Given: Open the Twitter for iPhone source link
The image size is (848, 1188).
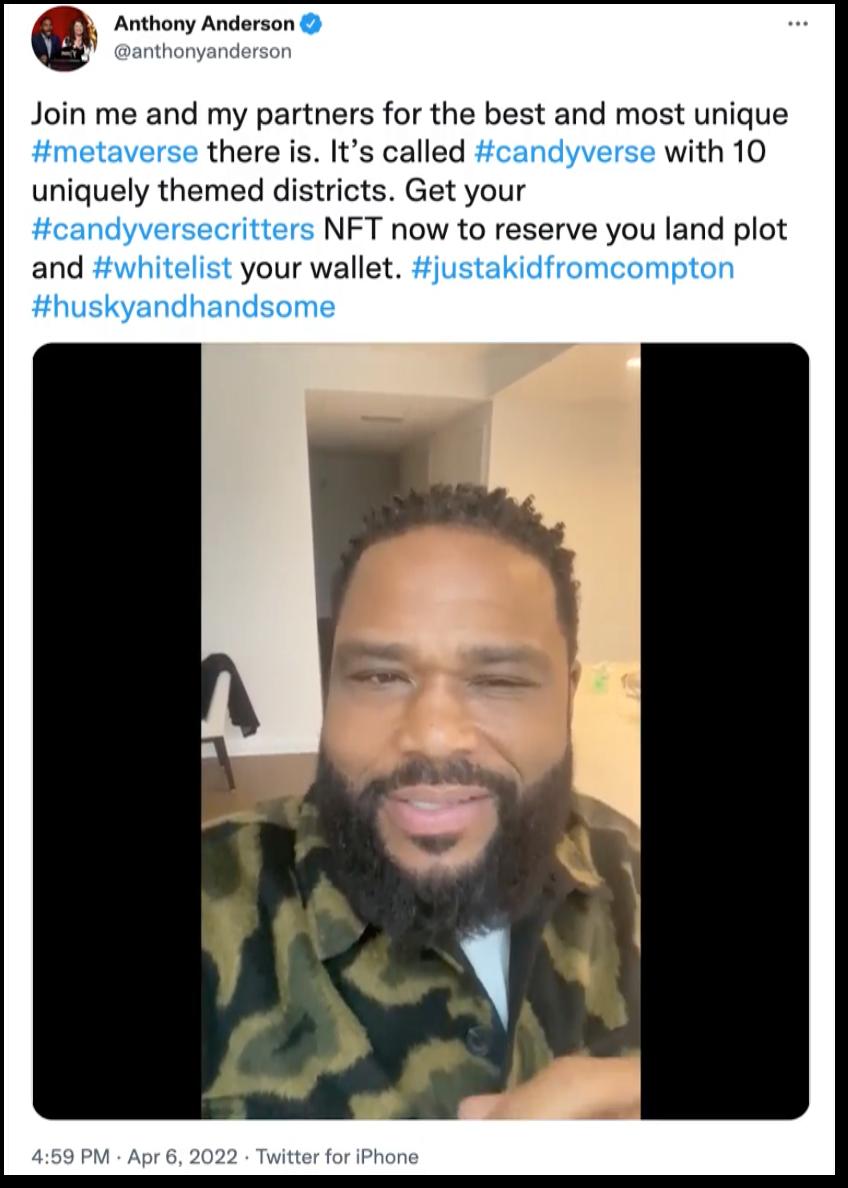Looking at the screenshot, I should coord(336,1156).
